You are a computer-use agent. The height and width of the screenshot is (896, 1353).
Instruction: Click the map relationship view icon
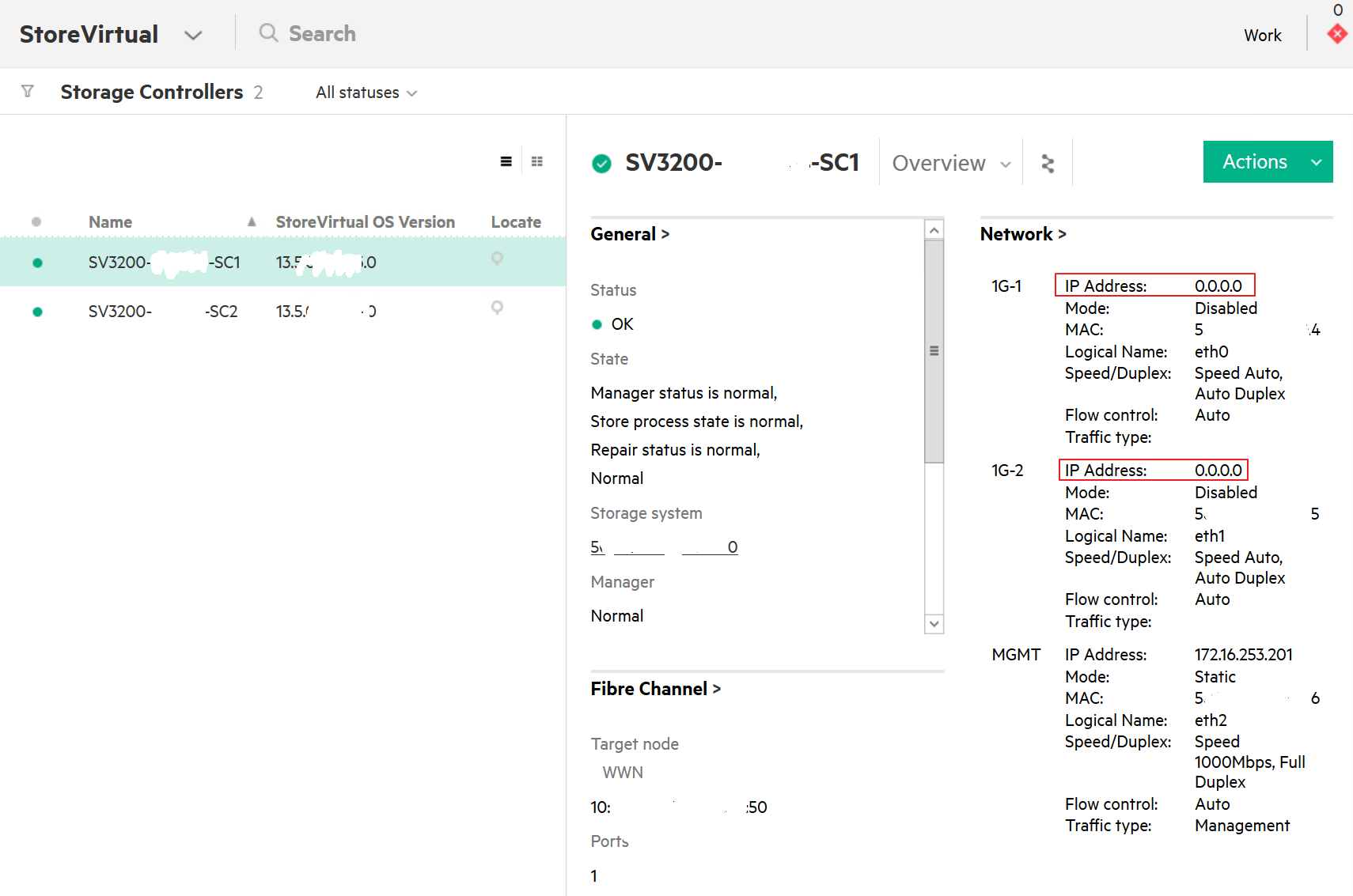click(x=1048, y=163)
